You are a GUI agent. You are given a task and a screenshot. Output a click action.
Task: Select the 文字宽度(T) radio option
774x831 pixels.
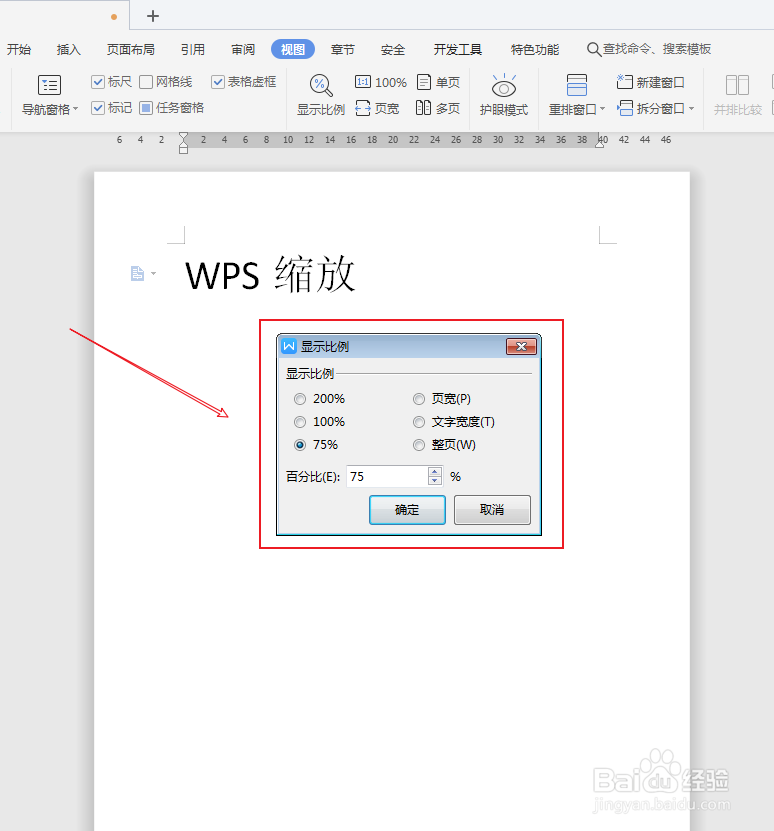(x=419, y=422)
